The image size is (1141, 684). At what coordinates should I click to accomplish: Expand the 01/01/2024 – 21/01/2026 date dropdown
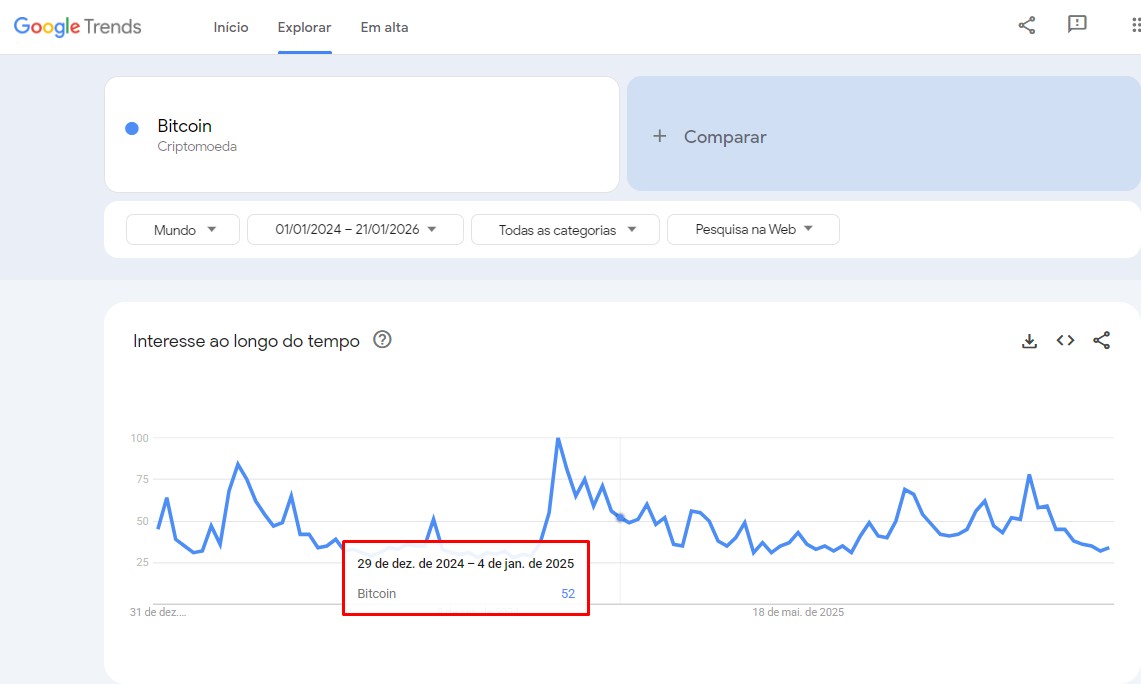(x=355, y=228)
